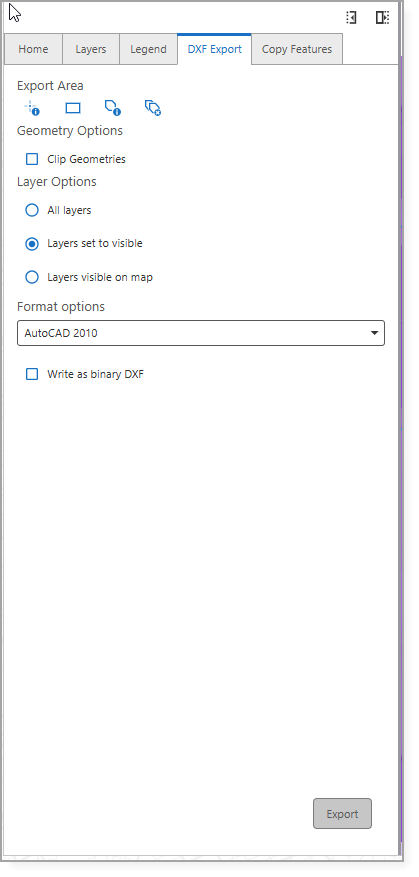The width and height of the screenshot is (419, 877).
Task: Click the DXF Export tab
Action: point(214,49)
